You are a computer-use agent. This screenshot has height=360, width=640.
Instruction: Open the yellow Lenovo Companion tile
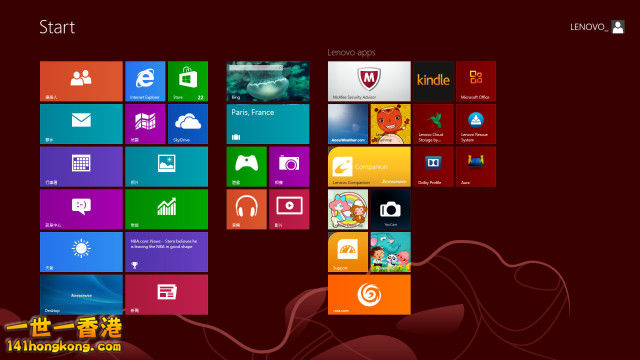click(x=369, y=167)
